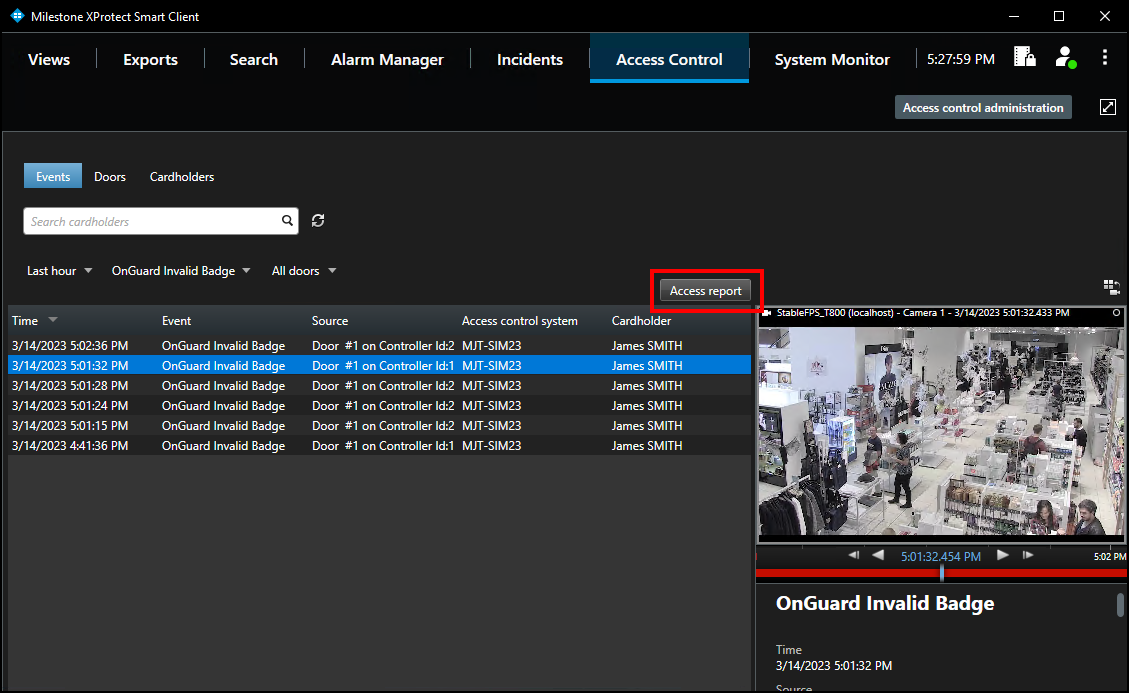Switch to the Doors tab
Image resolution: width=1129 pixels, height=693 pixels.
(110, 176)
